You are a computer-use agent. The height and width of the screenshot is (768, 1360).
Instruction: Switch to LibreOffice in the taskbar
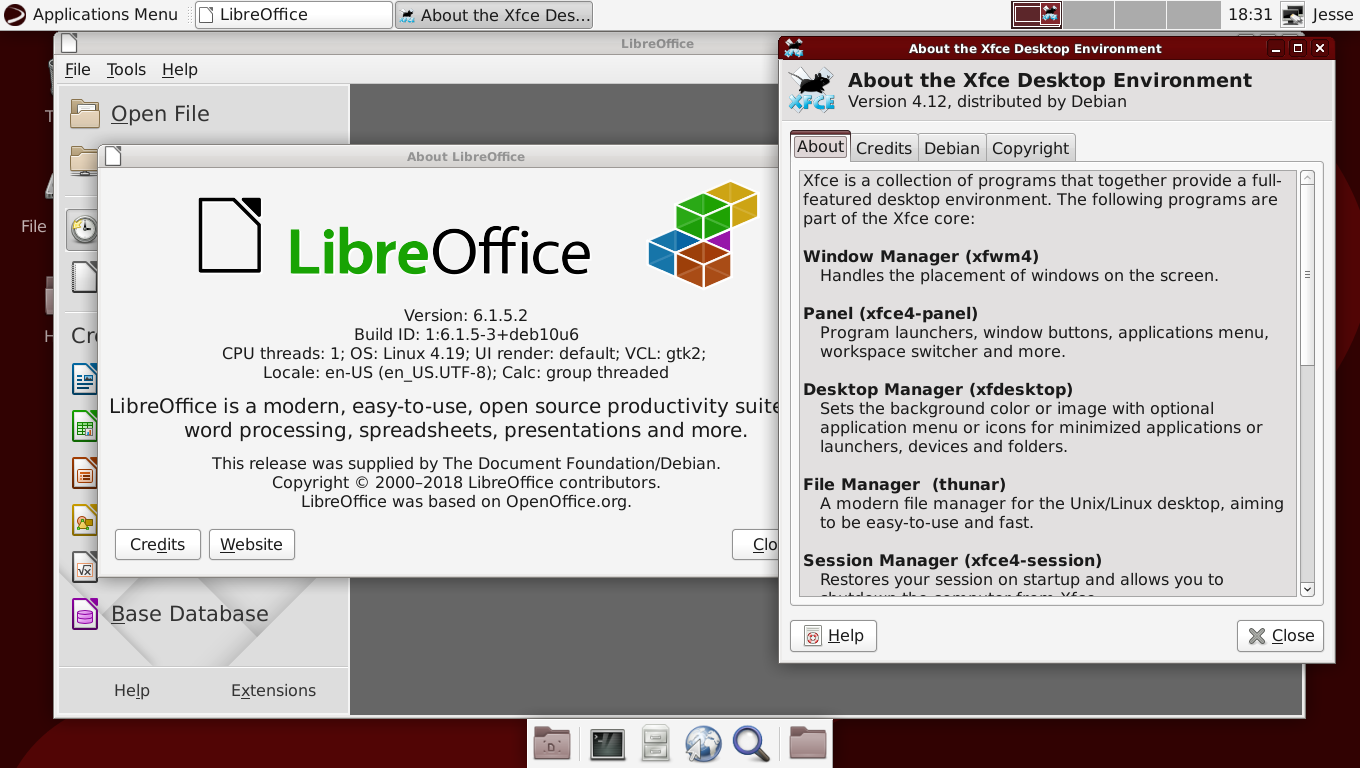pos(294,14)
